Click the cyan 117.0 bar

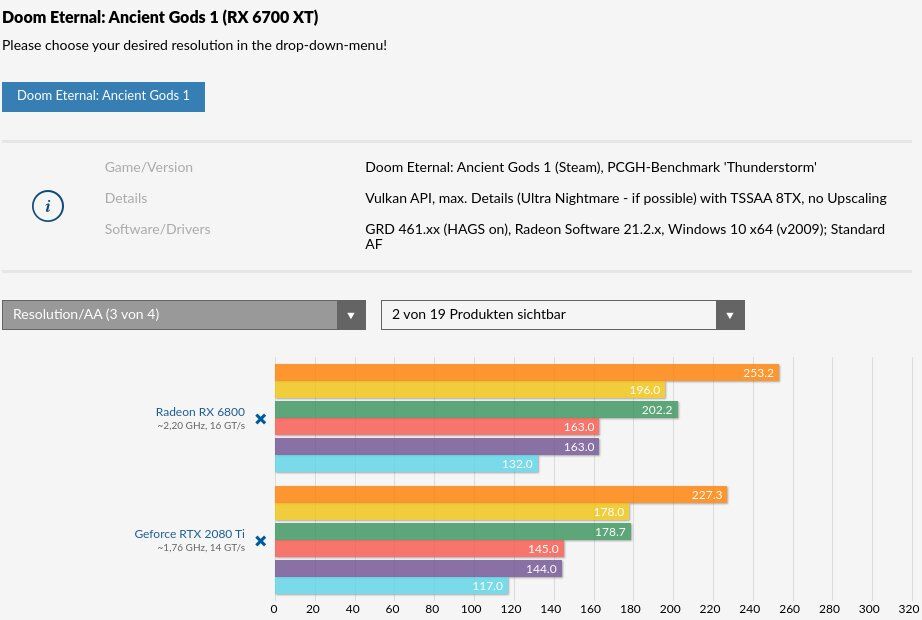(392, 586)
